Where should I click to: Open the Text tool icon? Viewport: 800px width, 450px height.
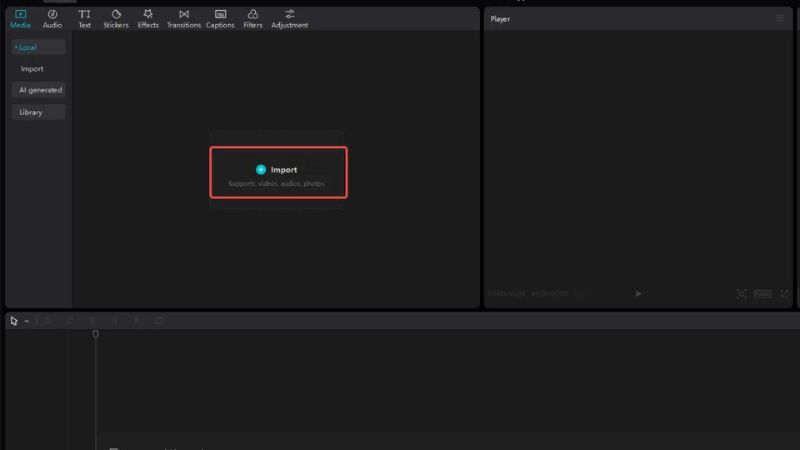point(84,14)
